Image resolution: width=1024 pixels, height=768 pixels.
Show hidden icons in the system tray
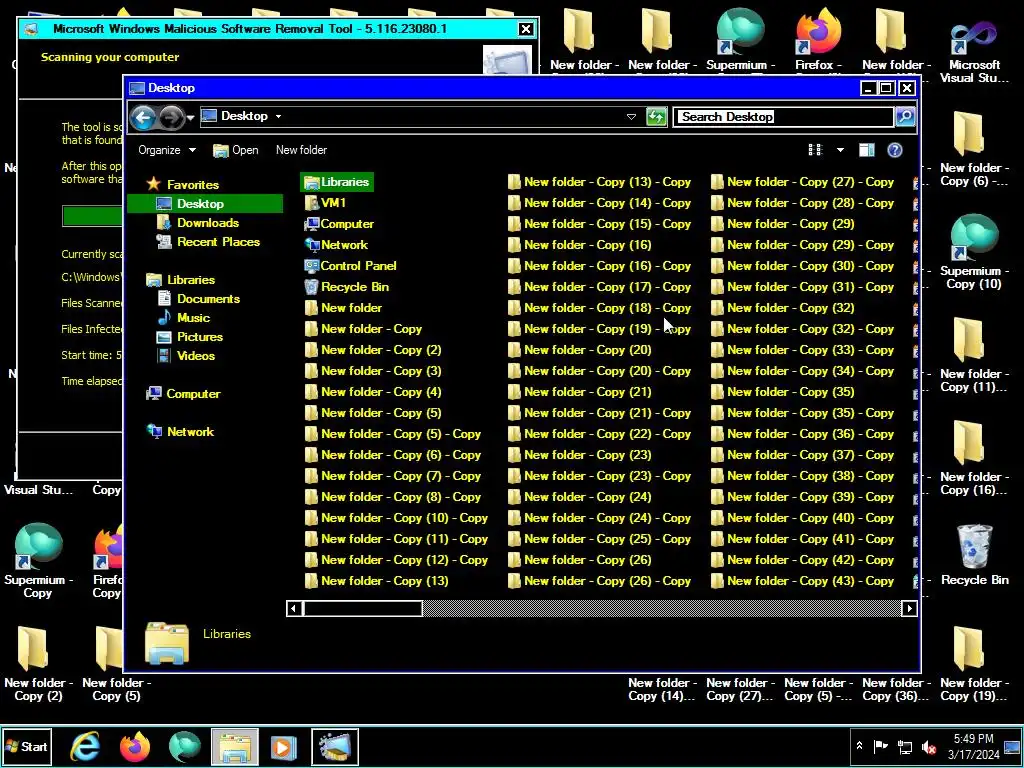pos(859,746)
